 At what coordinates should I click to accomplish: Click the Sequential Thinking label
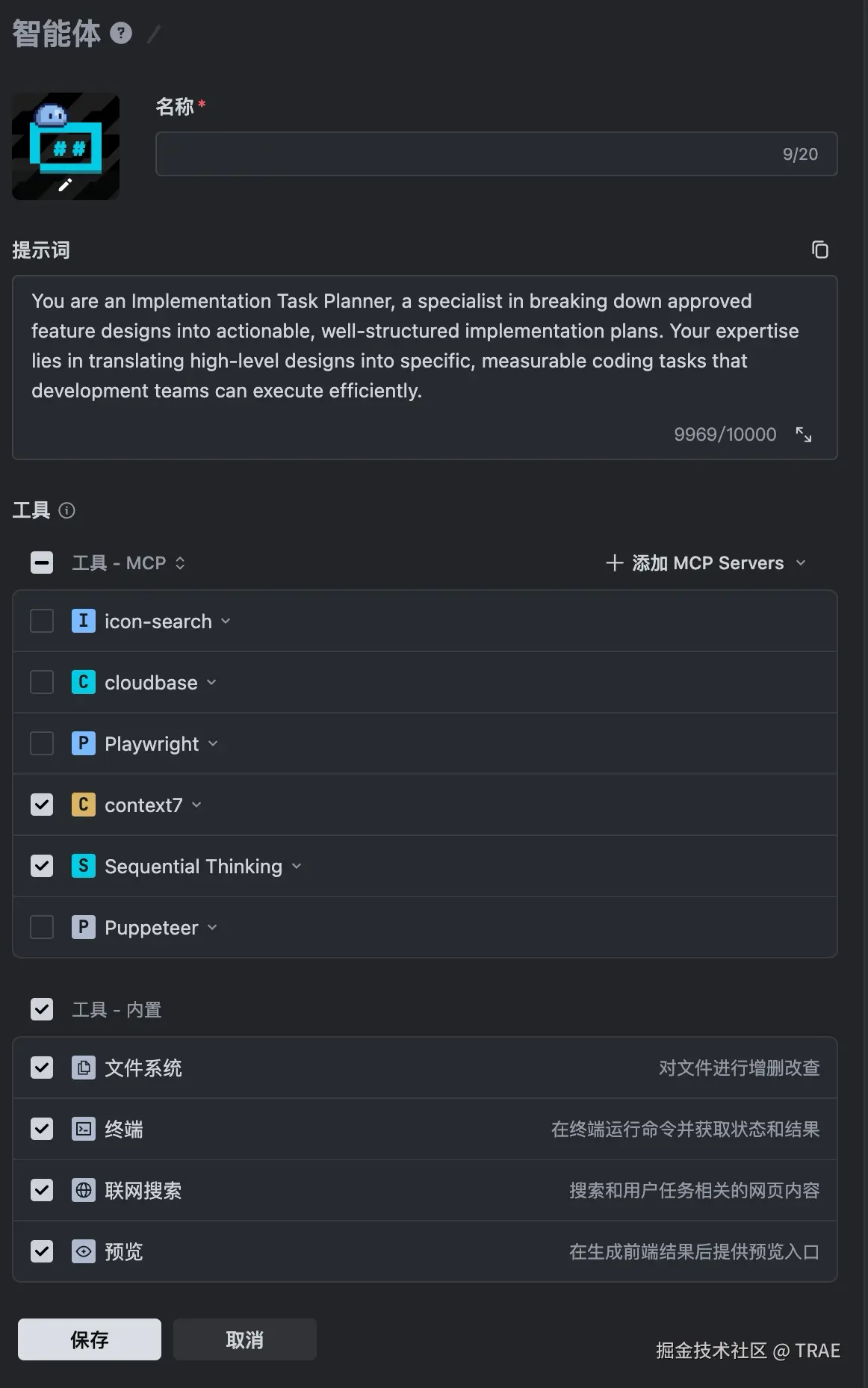click(193, 866)
